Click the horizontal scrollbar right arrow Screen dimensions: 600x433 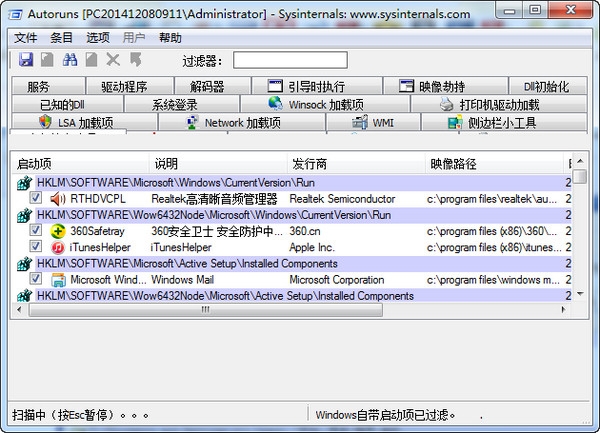coord(564,309)
